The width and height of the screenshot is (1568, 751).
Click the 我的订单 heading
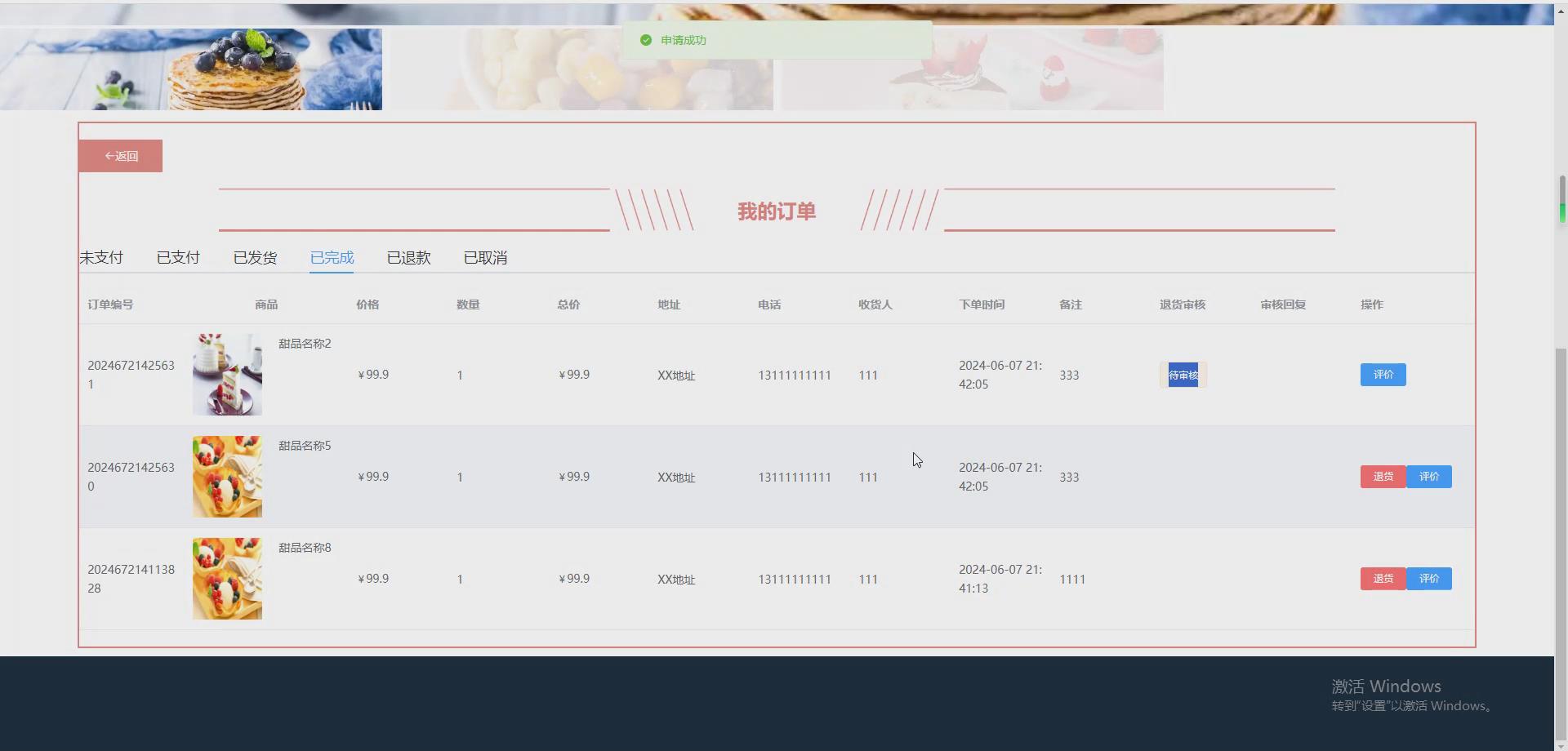[777, 211]
